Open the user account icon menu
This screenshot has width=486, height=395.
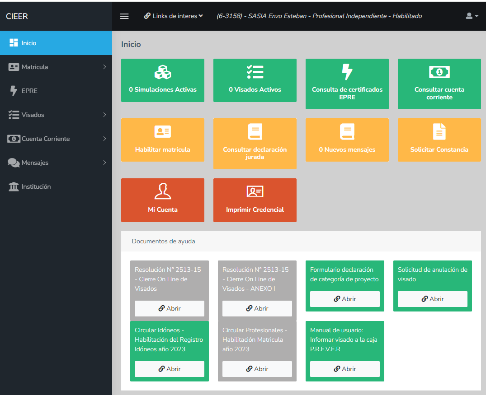coord(471,16)
